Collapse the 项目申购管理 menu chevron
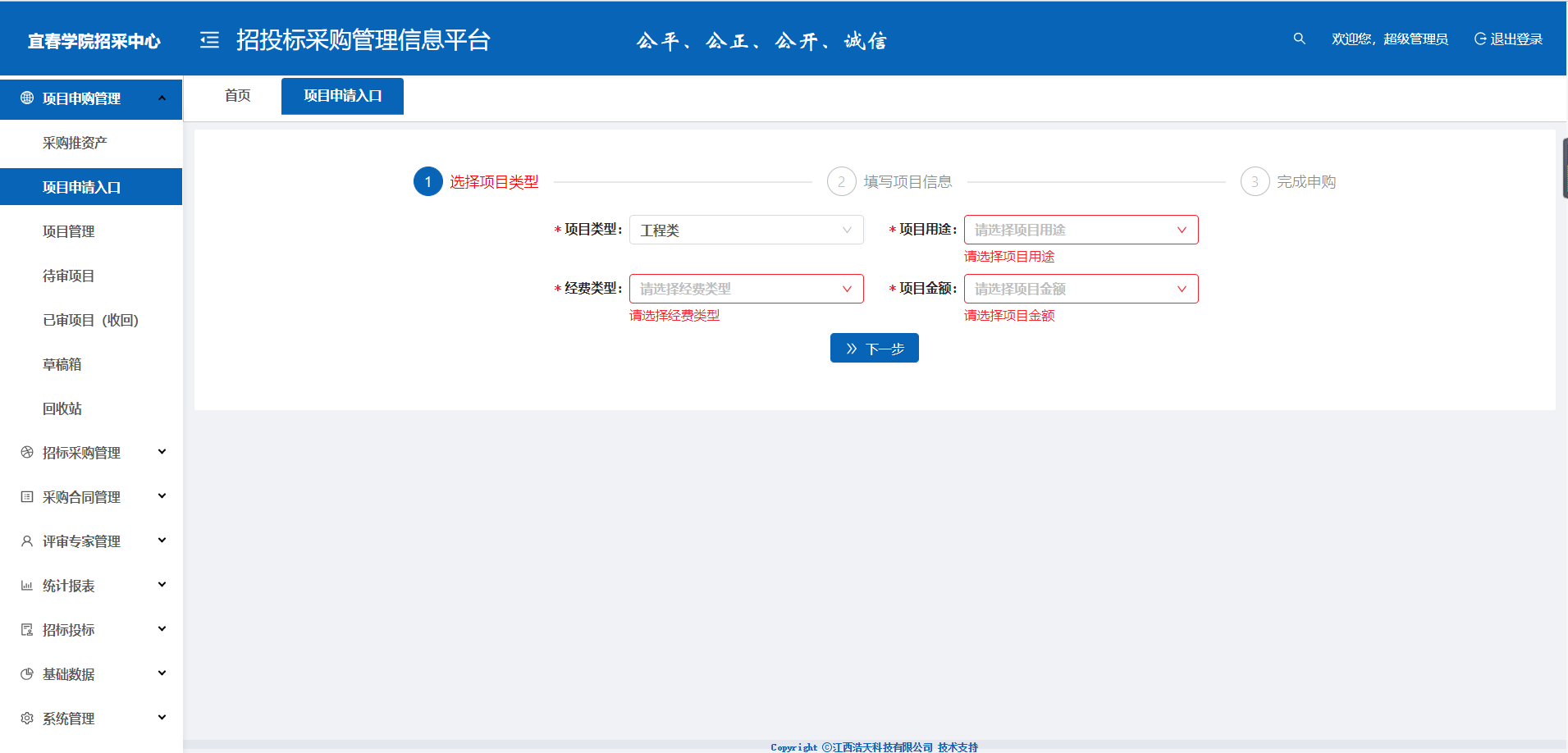The image size is (1568, 753). [x=162, y=98]
